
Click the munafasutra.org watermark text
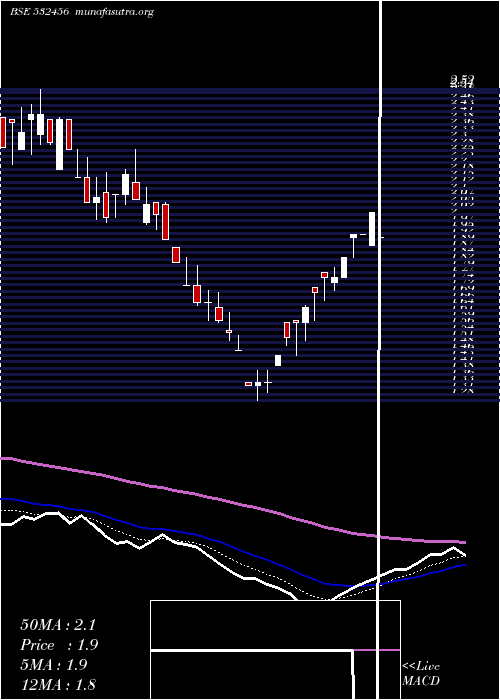tap(115, 12)
